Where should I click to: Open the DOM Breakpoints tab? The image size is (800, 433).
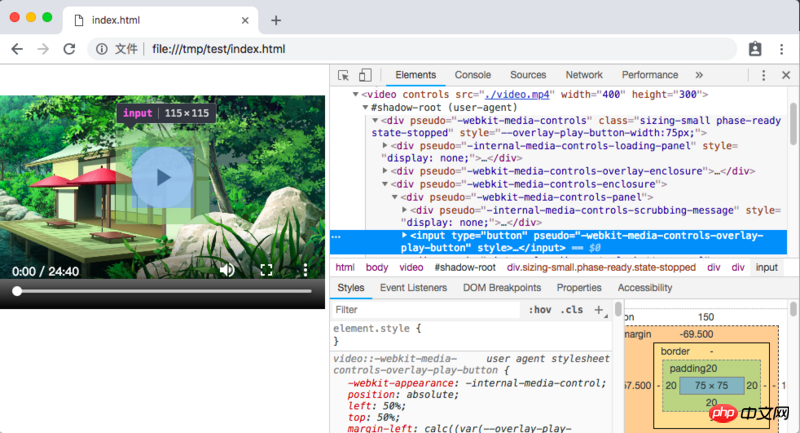[x=502, y=288]
